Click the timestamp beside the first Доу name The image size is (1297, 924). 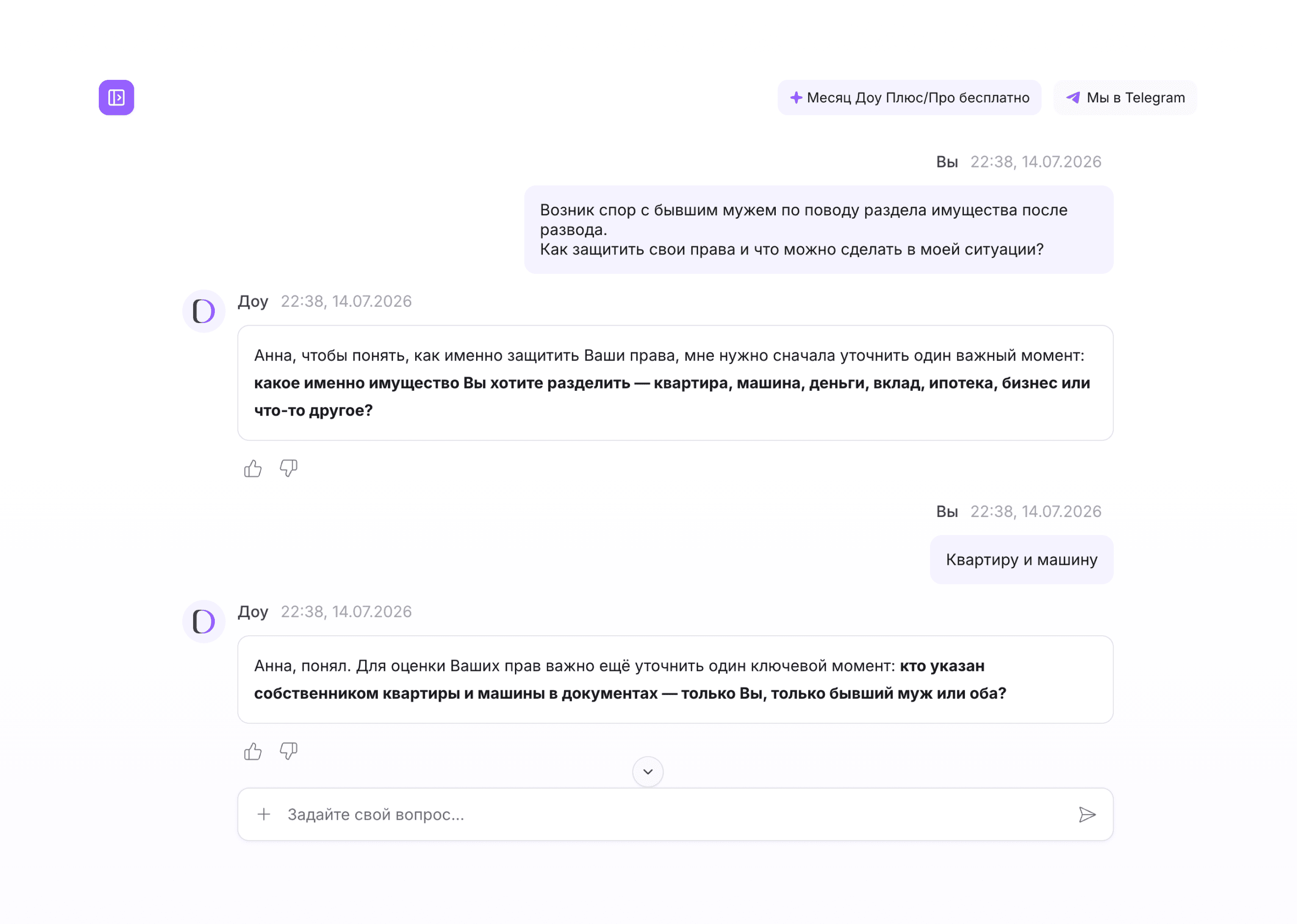346,301
